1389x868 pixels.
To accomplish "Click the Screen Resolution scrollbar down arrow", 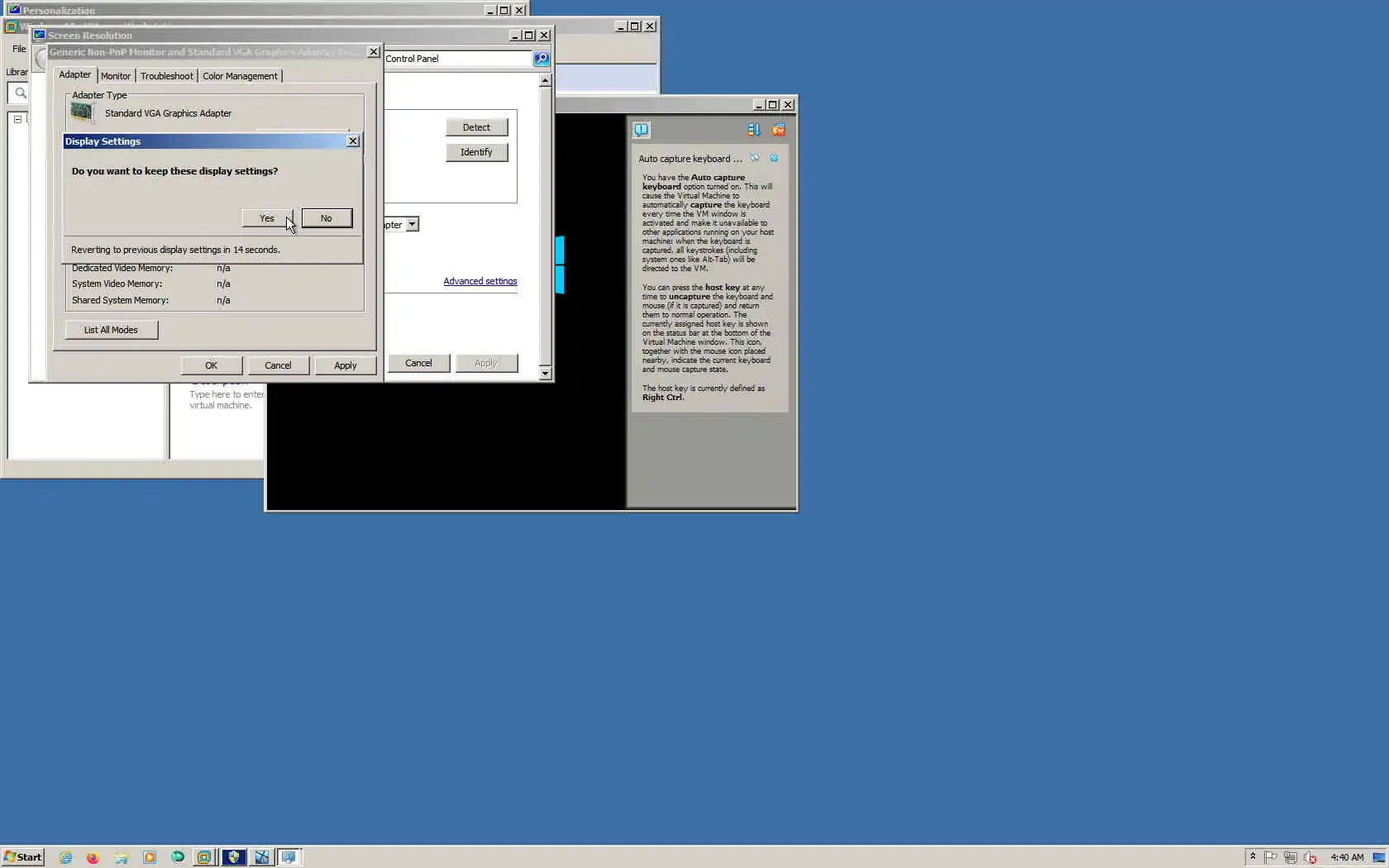I will click(x=545, y=374).
